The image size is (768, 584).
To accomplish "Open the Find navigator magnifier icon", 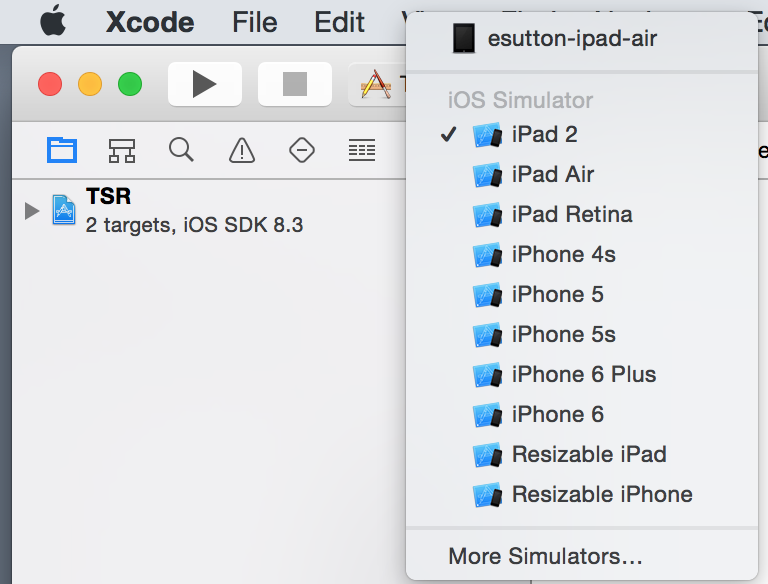I will (181, 150).
